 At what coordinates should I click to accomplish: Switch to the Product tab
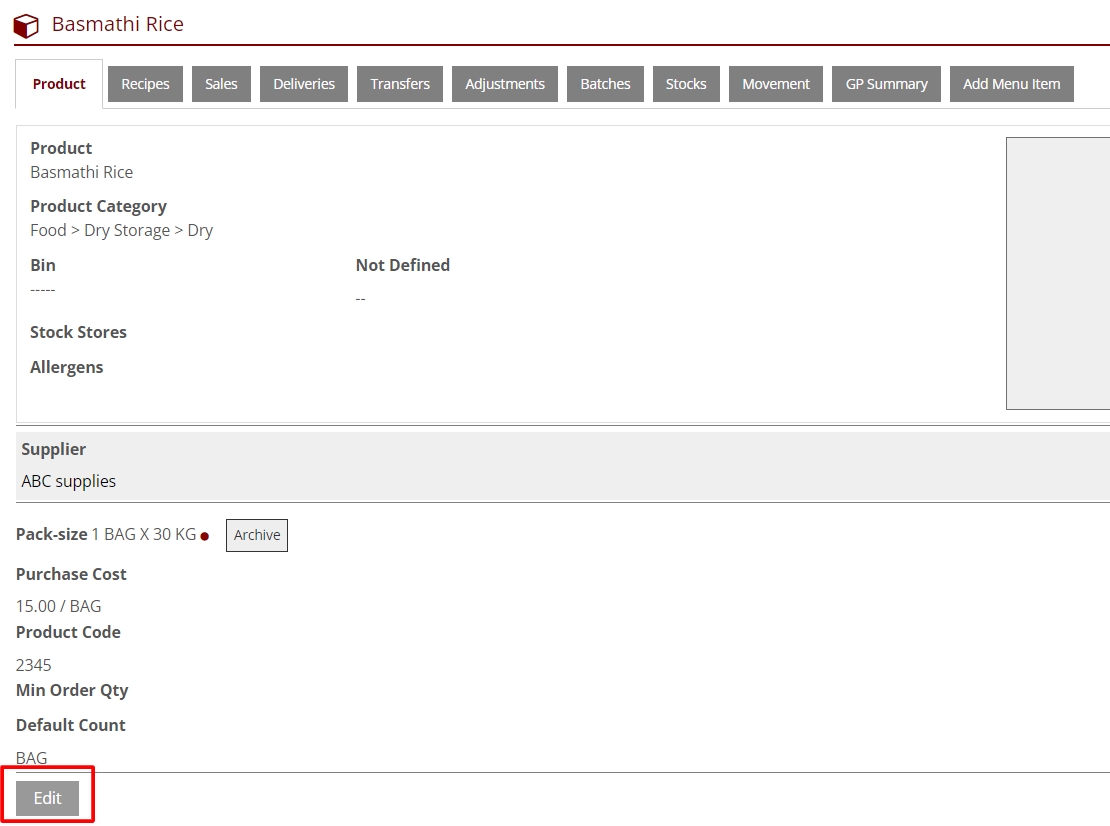[x=59, y=84]
